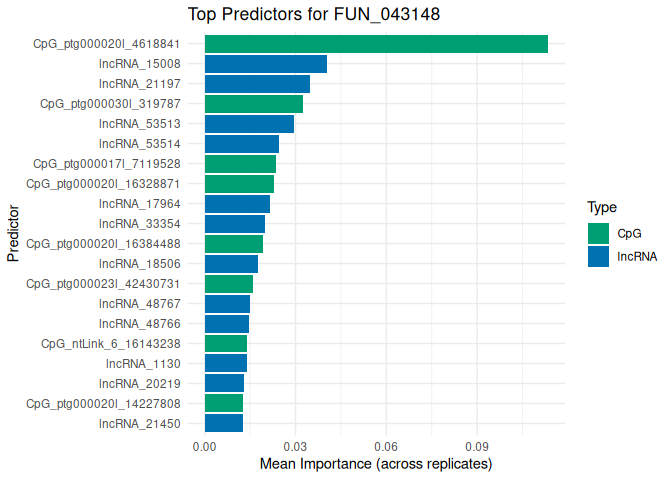Image resolution: width=672 pixels, height=480 pixels.
Task: Select the CpG_ptg000030l_319787 bar
Action: point(254,104)
